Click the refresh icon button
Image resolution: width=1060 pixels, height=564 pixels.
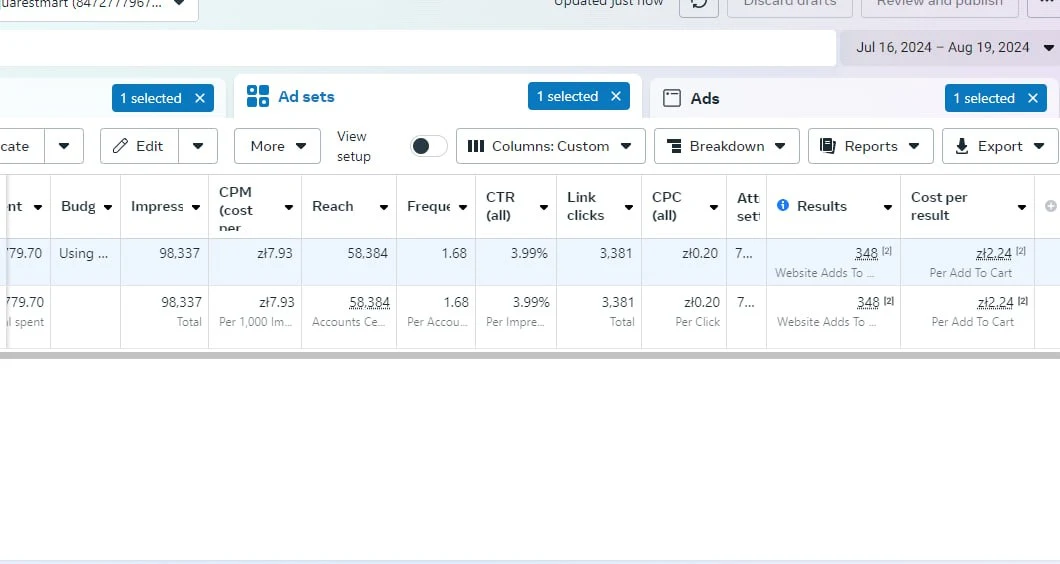coord(699,5)
